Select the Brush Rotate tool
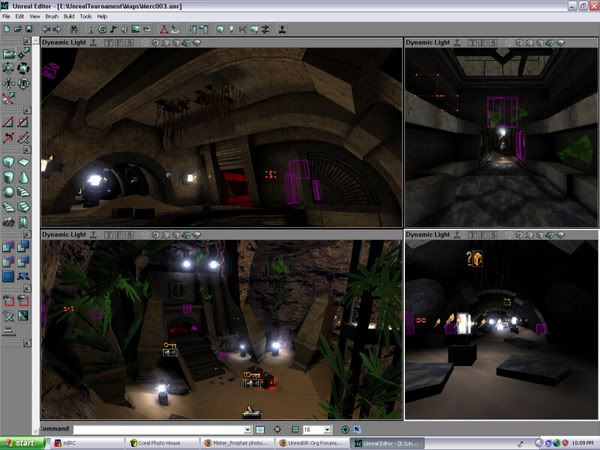The image size is (600, 450). pos(23,68)
